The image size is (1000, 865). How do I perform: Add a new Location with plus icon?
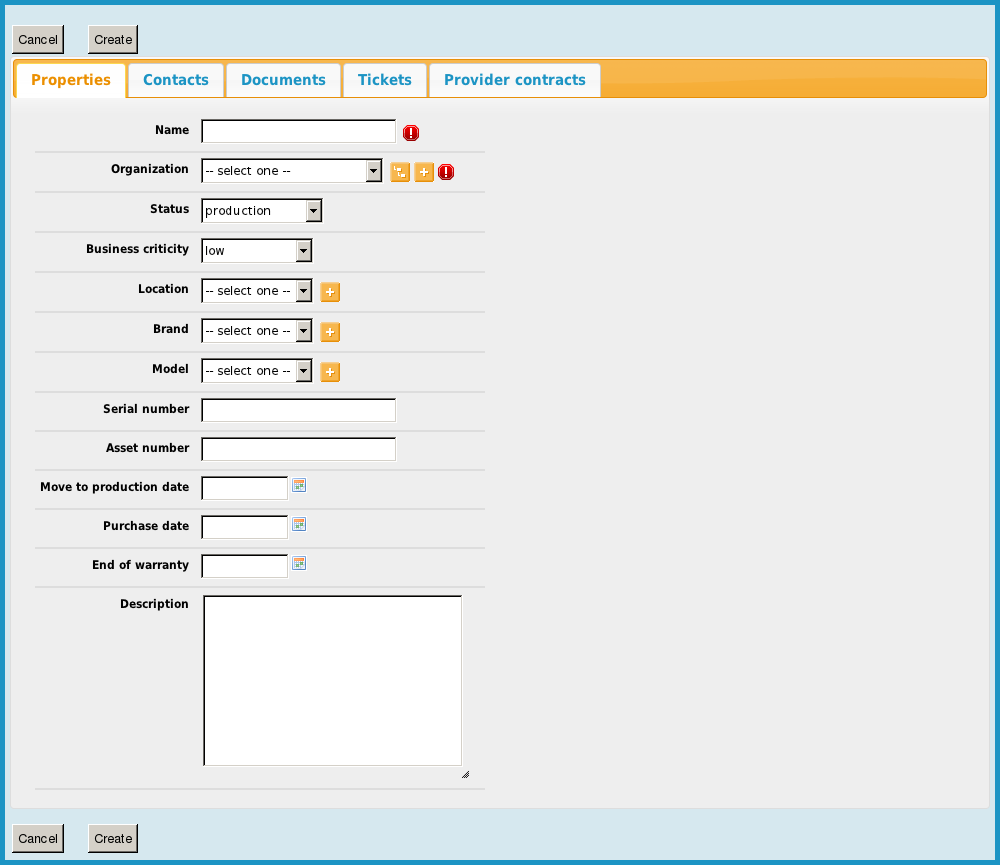click(x=330, y=292)
